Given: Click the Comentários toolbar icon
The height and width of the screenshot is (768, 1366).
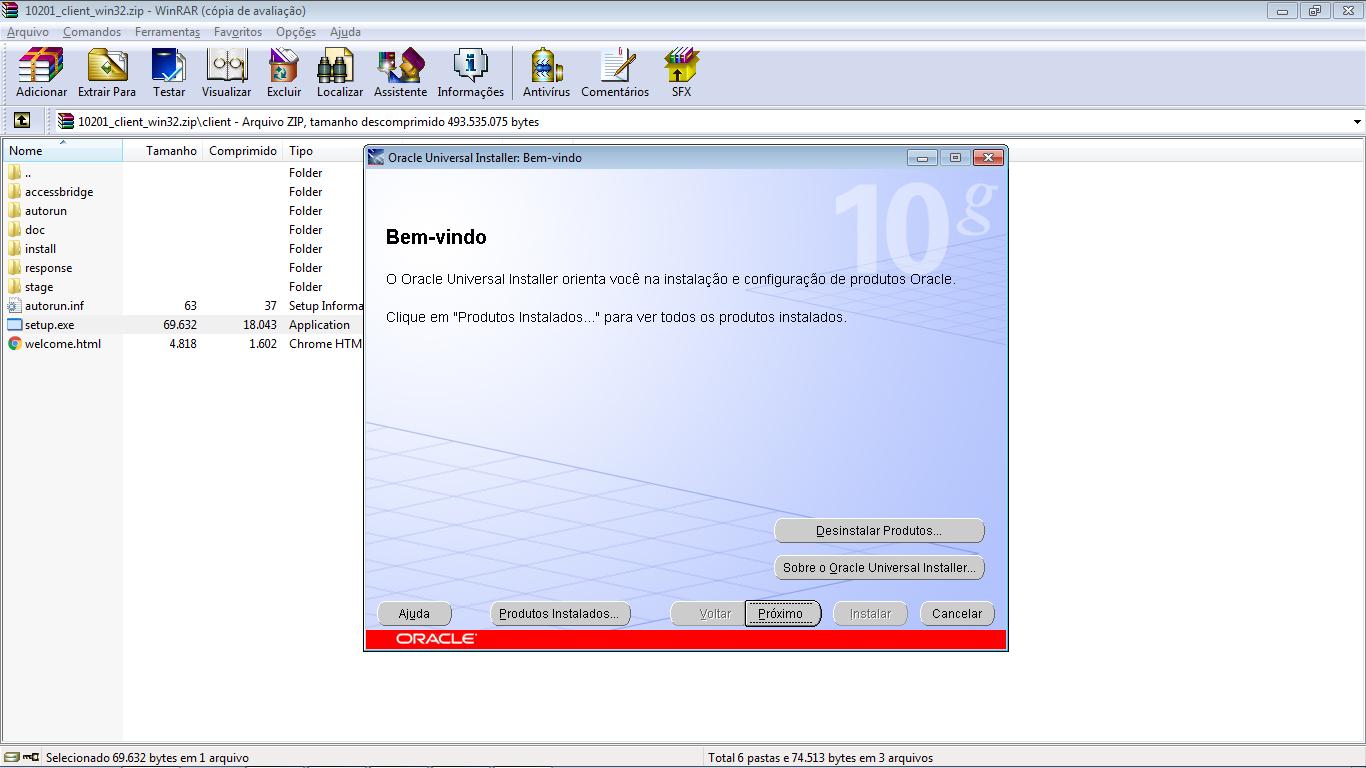Looking at the screenshot, I should tap(615, 72).
